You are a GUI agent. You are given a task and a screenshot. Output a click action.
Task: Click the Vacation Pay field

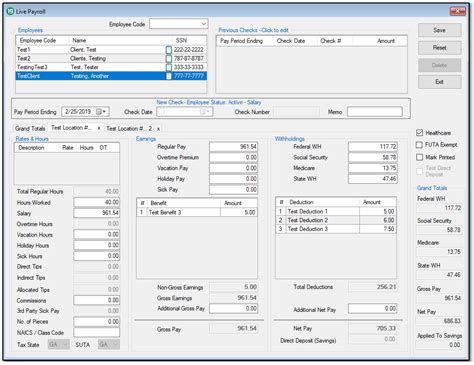coord(234,168)
